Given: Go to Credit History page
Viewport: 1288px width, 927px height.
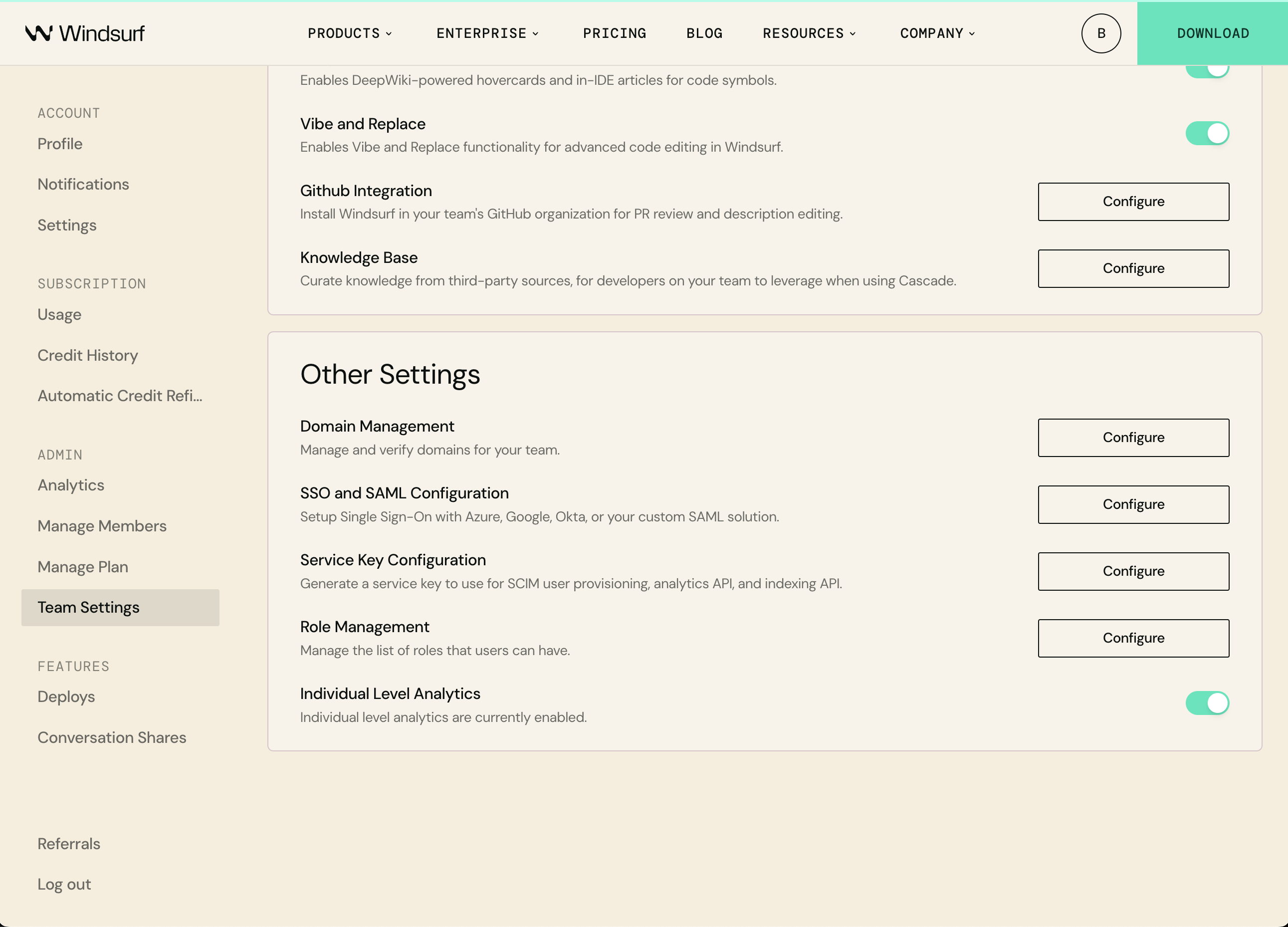Looking at the screenshot, I should pyautogui.click(x=88, y=355).
